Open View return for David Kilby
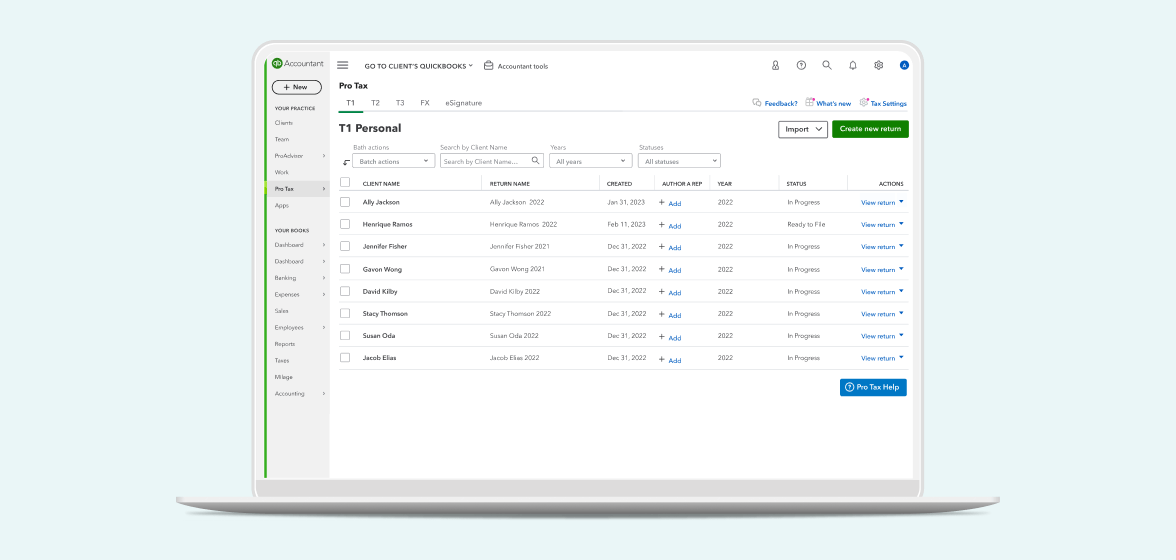1176x560 pixels. [x=878, y=292]
